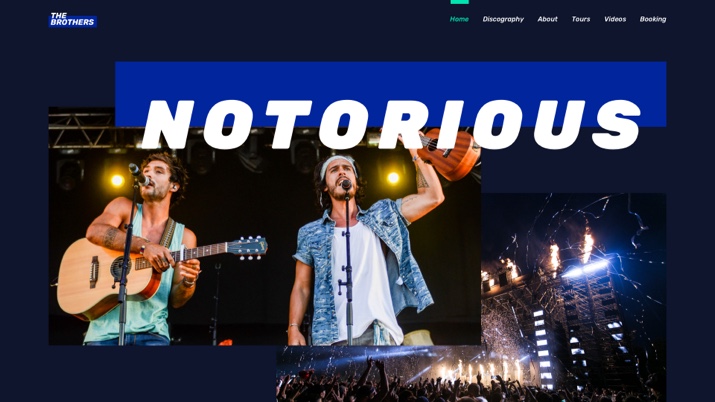Open the concert crowd photo
715x402 pixels.
(x=378, y=374)
